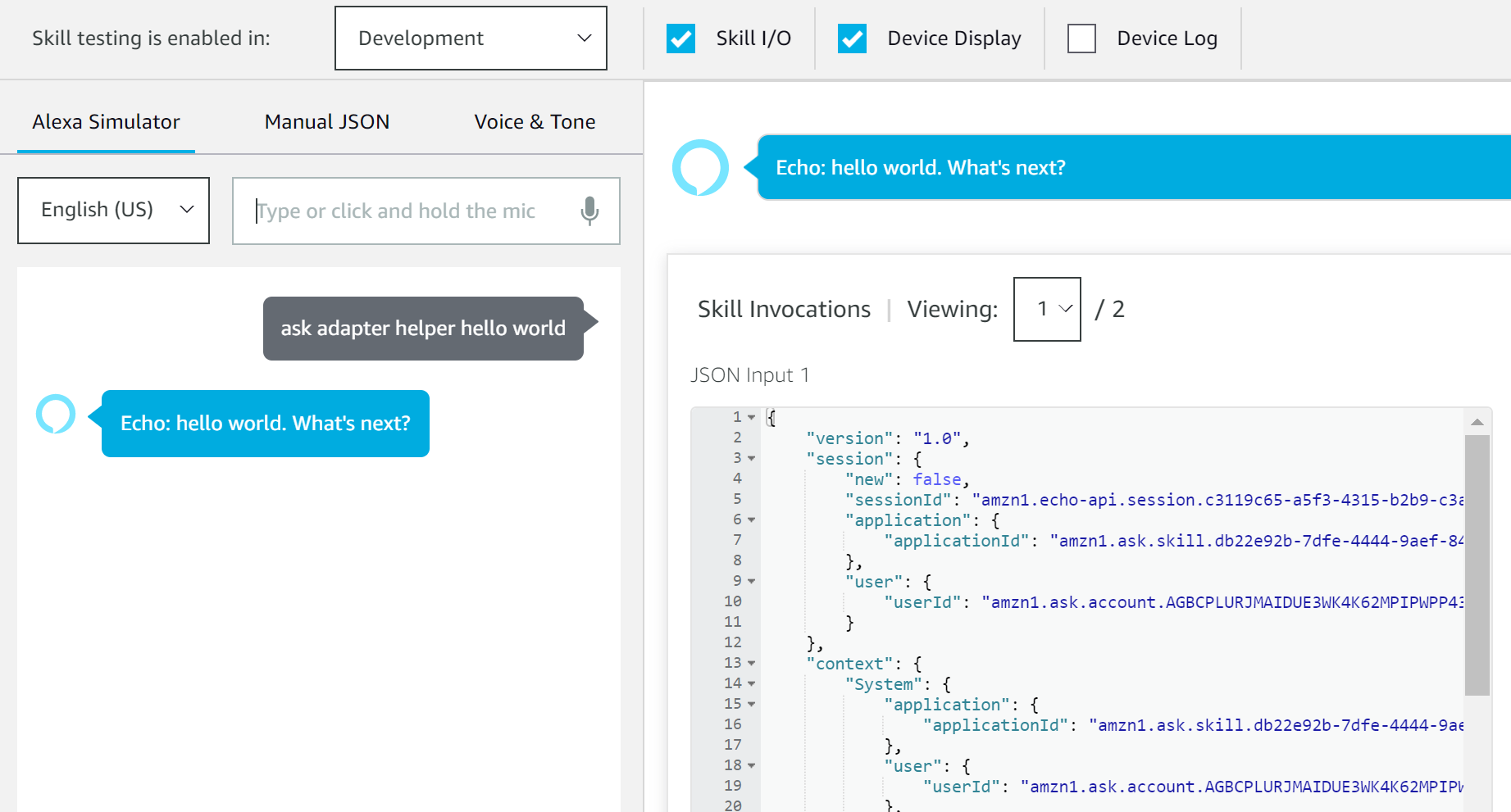Click the Alexa ring icon in left chat
This screenshot has width=1511, height=812.
(x=56, y=414)
